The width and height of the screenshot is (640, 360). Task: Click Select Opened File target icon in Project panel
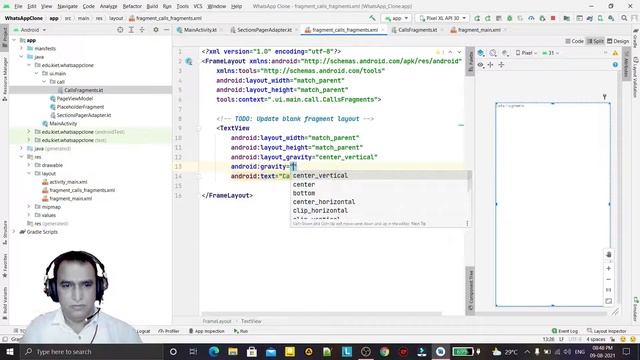(x=120, y=30)
